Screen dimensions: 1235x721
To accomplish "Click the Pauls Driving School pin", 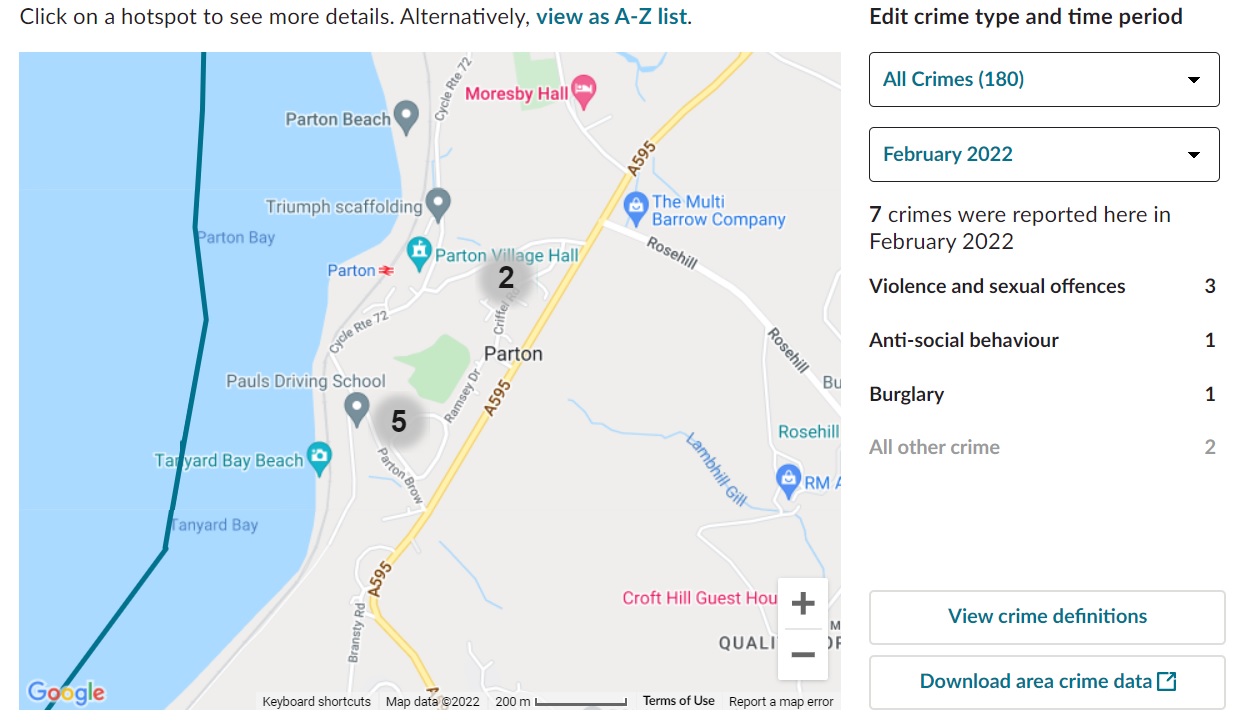I will [x=356, y=406].
